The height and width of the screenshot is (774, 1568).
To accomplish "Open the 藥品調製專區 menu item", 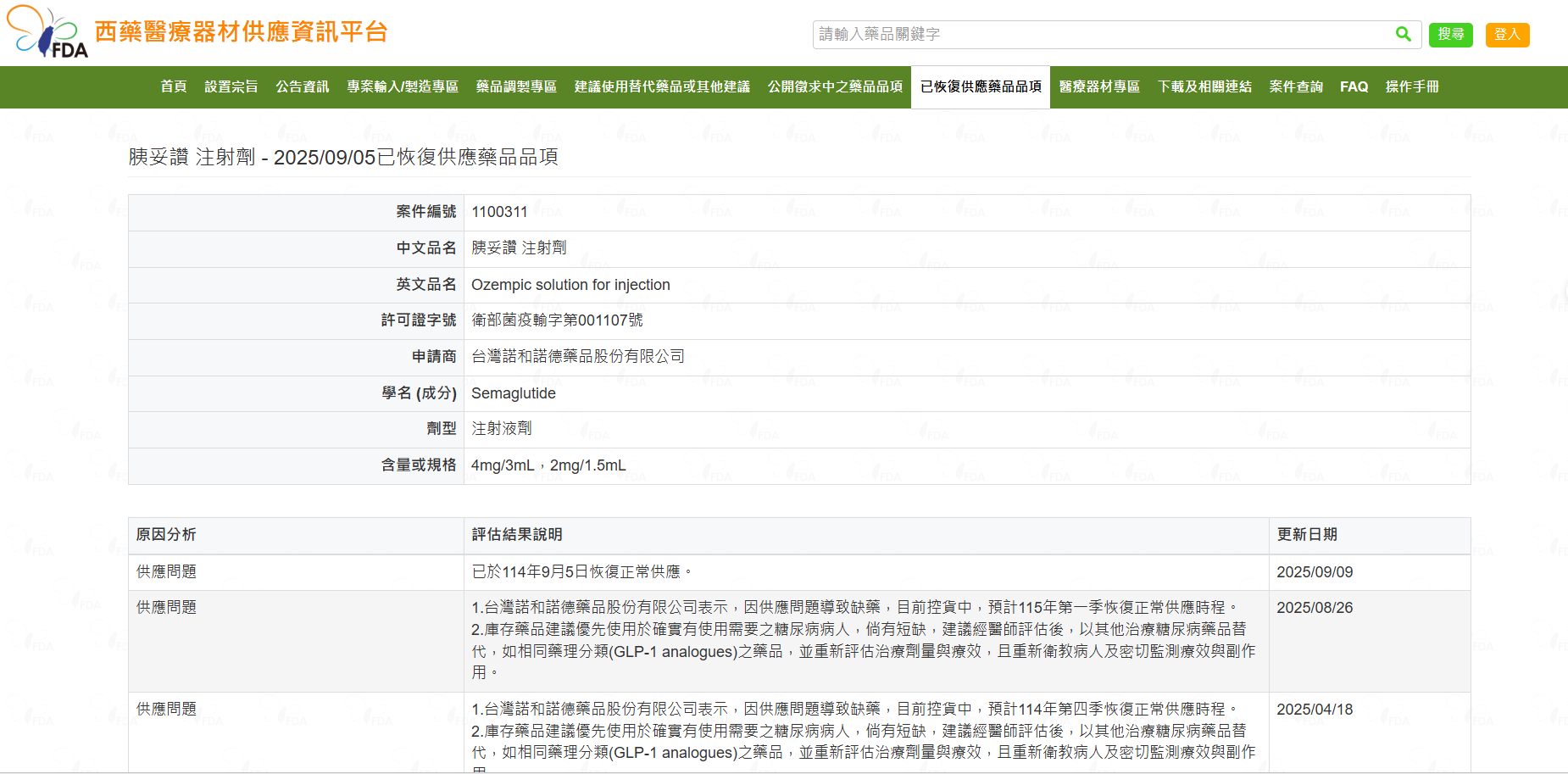I will (516, 86).
